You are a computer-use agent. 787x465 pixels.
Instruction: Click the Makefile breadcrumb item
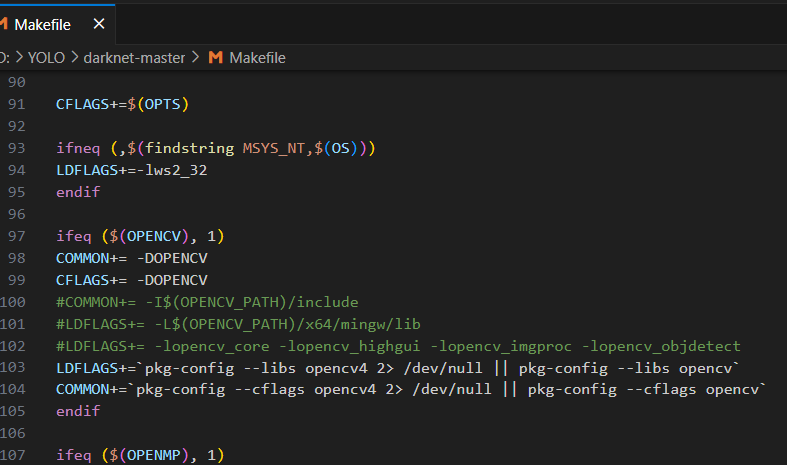click(x=257, y=58)
